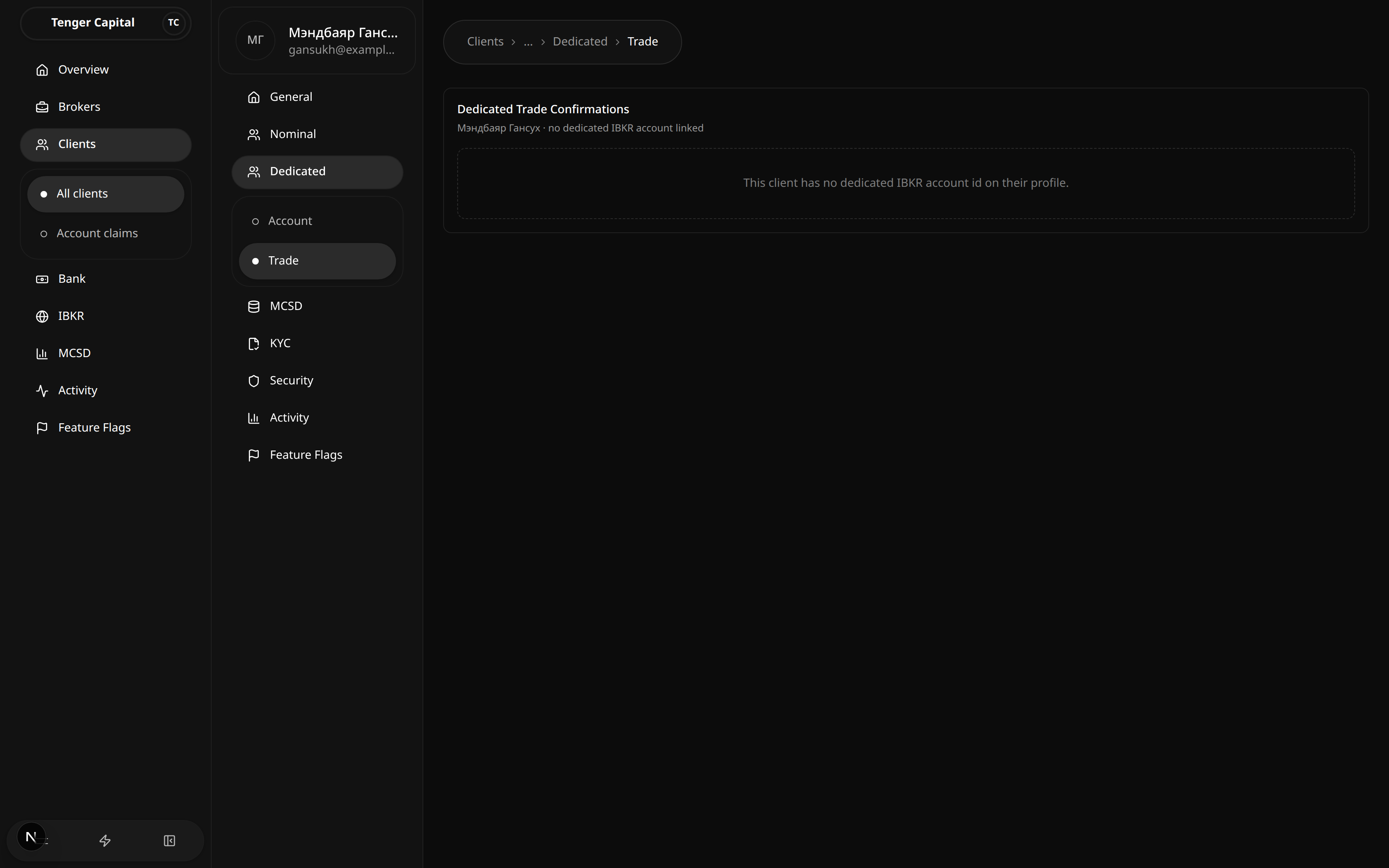This screenshot has height=868, width=1389.
Task: Click the client Activity bar chart icon
Action: (254, 418)
